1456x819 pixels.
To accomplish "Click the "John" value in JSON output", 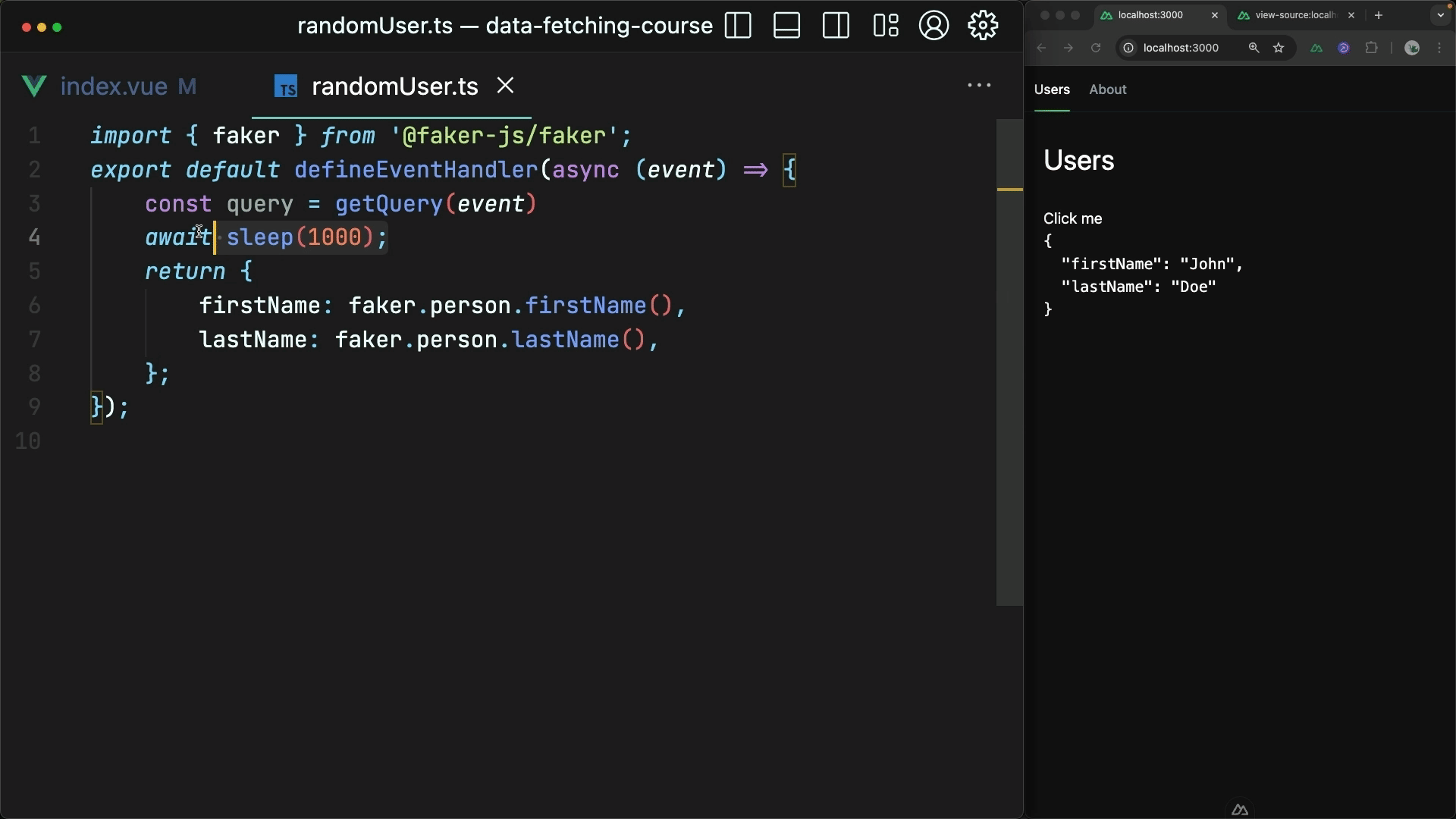I will [1208, 264].
